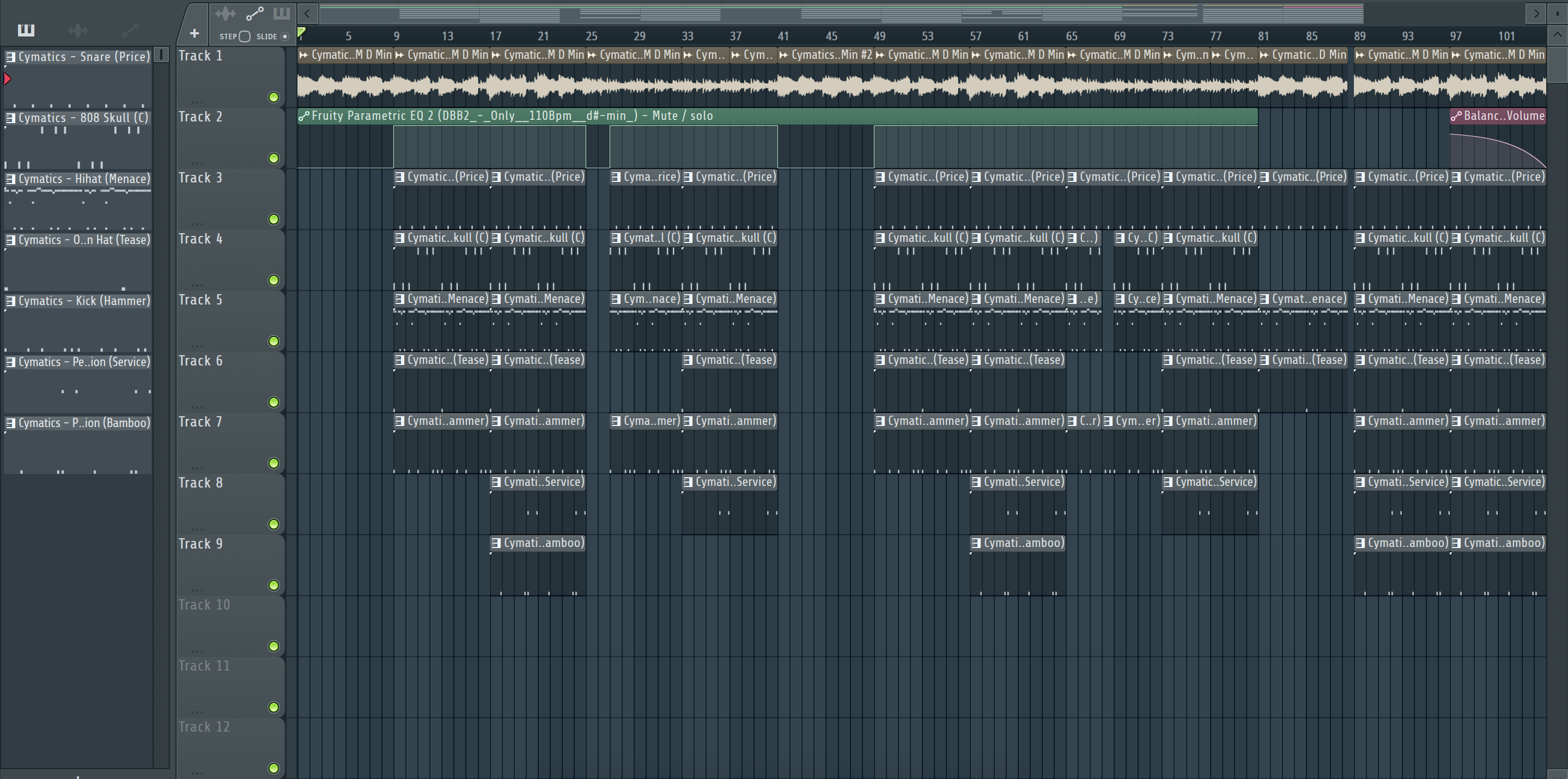Show automation clips in the picker panel

(130, 30)
